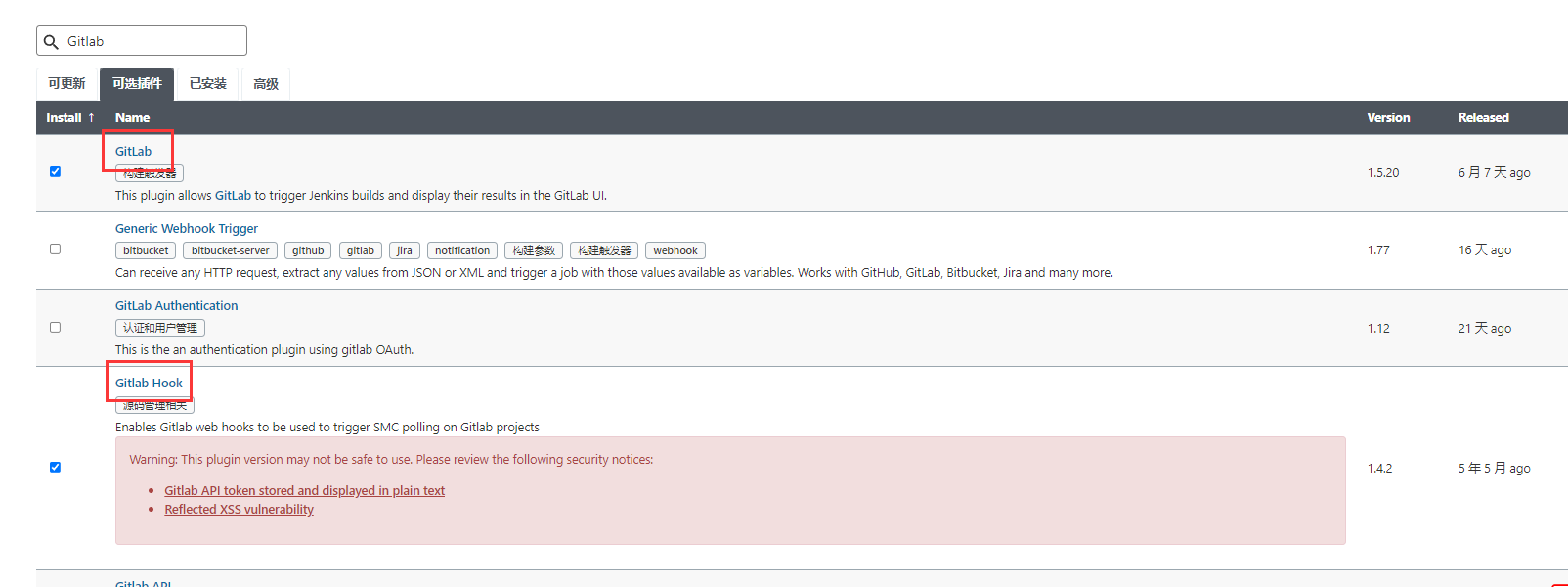The width and height of the screenshot is (1568, 587).
Task: Click the notification tag
Action: pos(462,250)
